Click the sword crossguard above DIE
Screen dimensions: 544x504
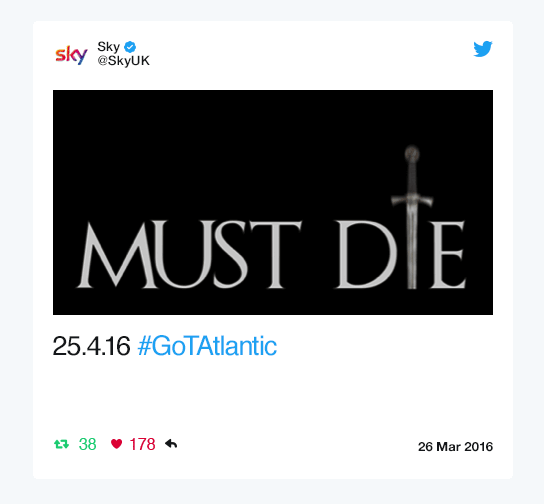(x=412, y=200)
